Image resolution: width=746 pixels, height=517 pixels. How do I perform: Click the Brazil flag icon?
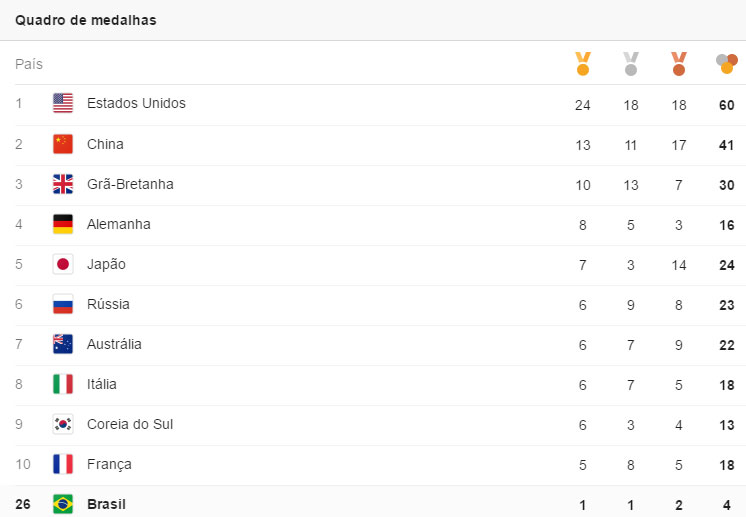point(63,504)
